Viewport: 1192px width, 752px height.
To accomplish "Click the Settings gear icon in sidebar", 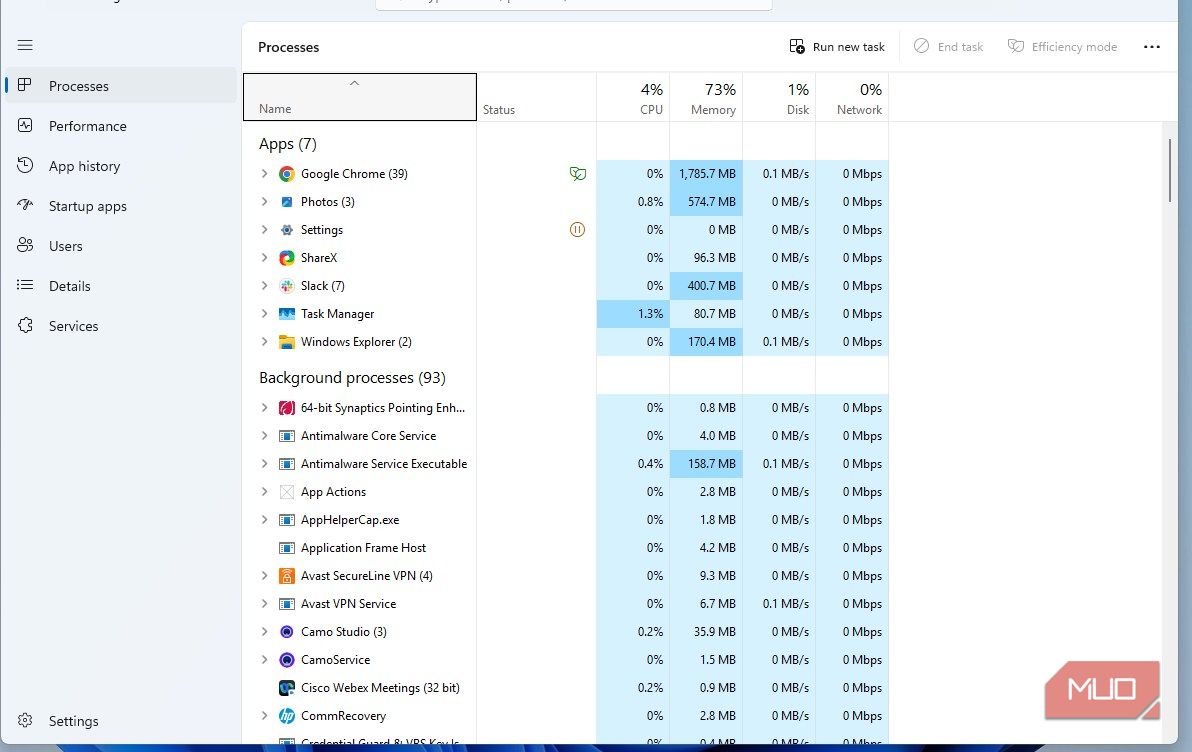I will [25, 720].
